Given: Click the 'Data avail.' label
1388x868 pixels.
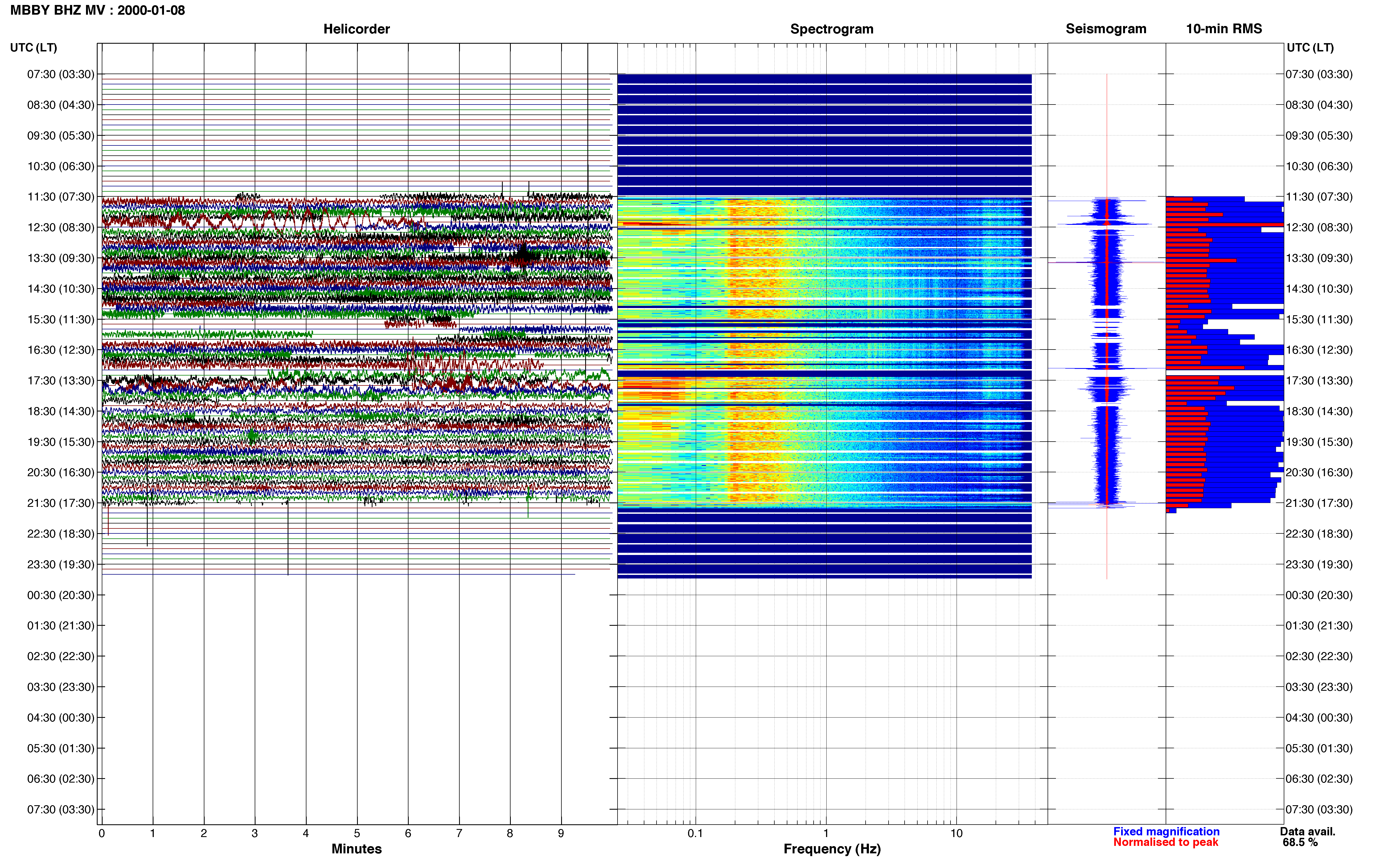Looking at the screenshot, I should coord(1308,831).
